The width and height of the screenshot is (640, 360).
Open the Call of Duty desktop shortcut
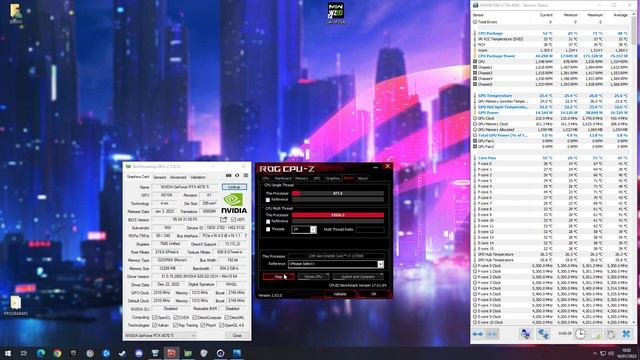click(x=336, y=13)
